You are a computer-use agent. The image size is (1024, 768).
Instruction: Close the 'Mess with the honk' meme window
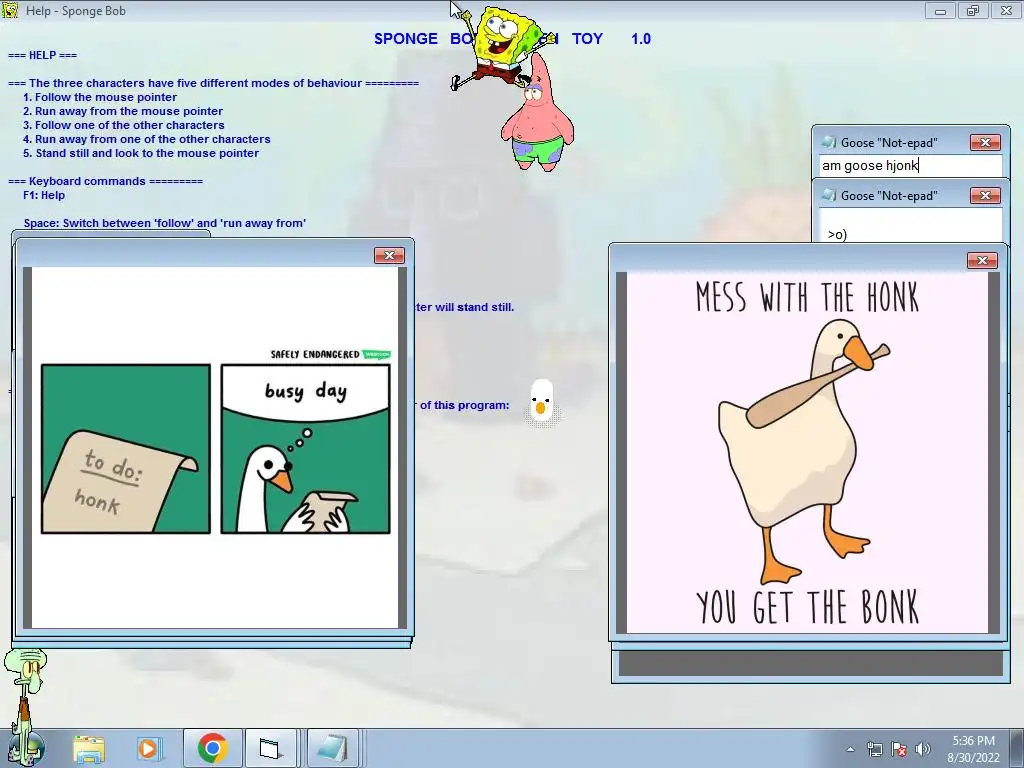[x=982, y=261]
